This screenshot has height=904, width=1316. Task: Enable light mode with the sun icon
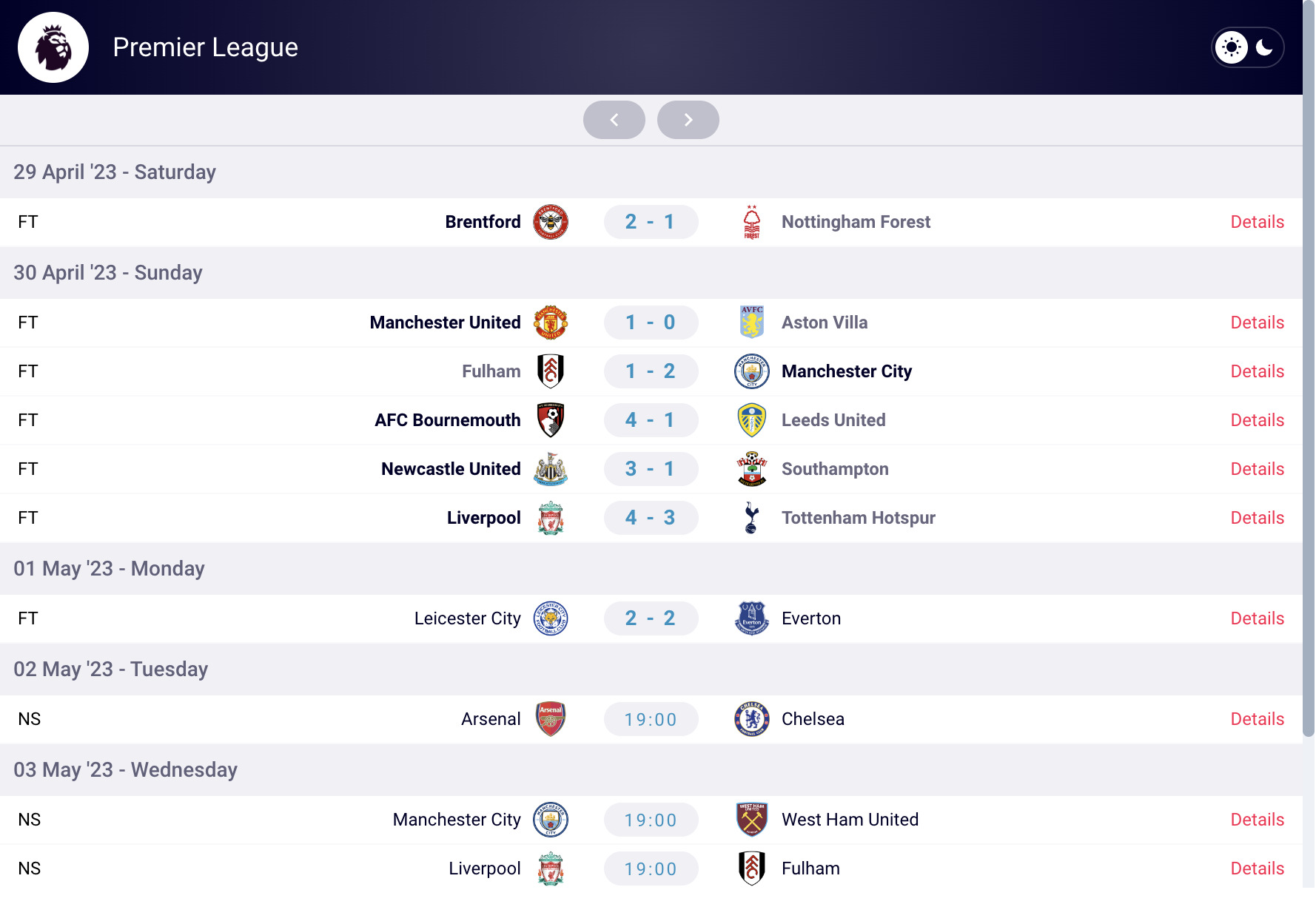coord(1231,47)
